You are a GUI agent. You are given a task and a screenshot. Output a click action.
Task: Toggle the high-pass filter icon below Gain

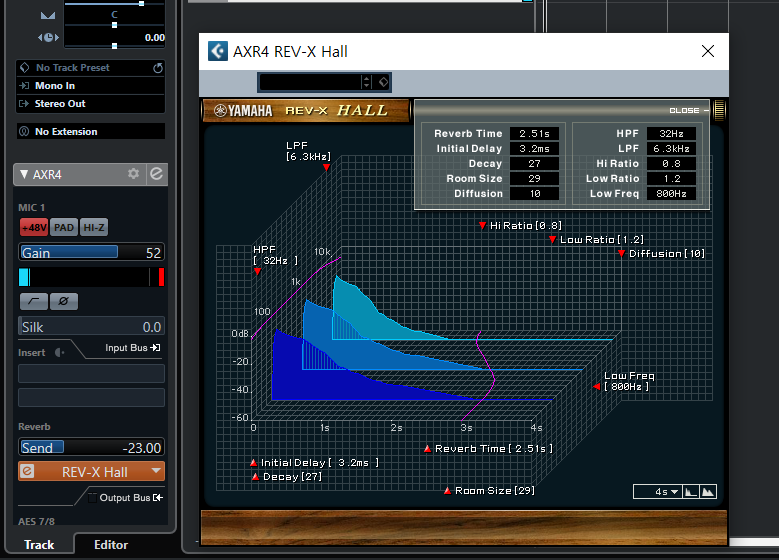tap(34, 301)
